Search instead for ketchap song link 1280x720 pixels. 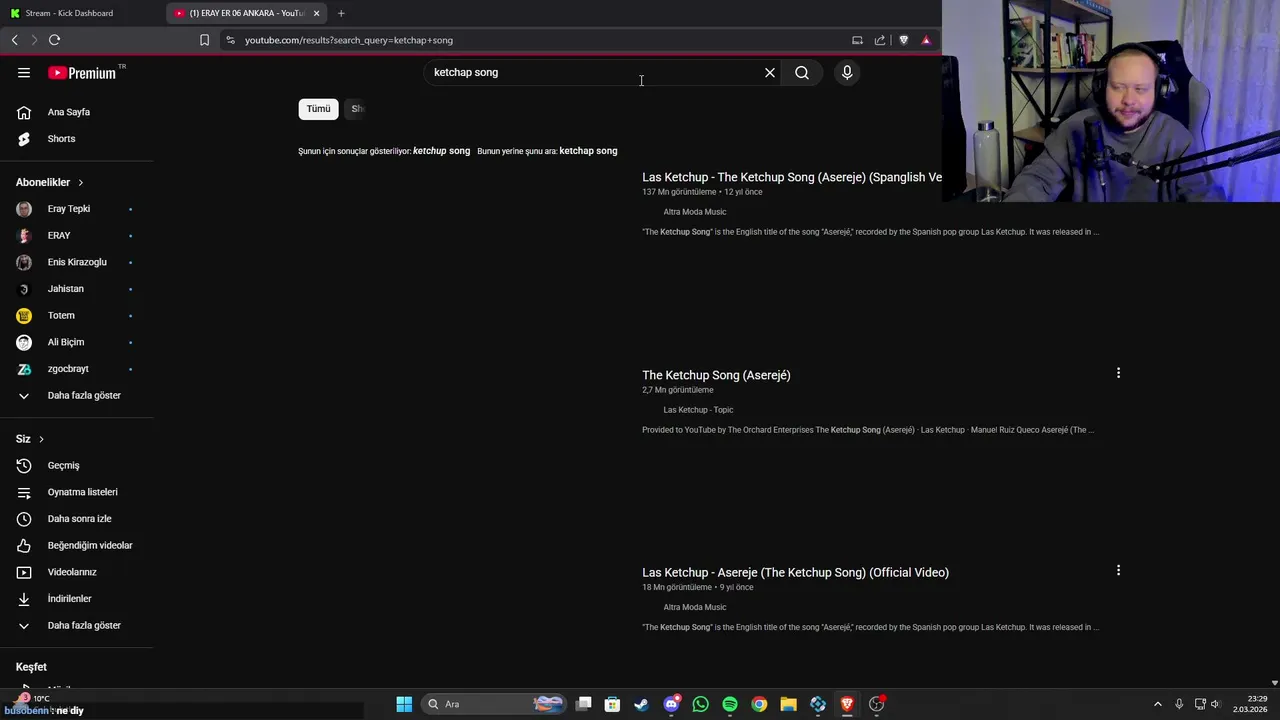[x=588, y=151]
